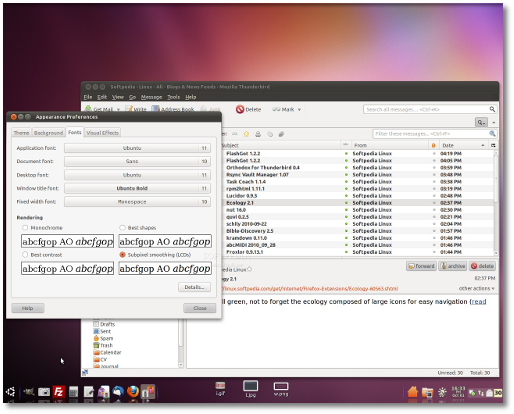514x414 pixels.
Task: Click the read more link in message body
Action: click(x=478, y=302)
